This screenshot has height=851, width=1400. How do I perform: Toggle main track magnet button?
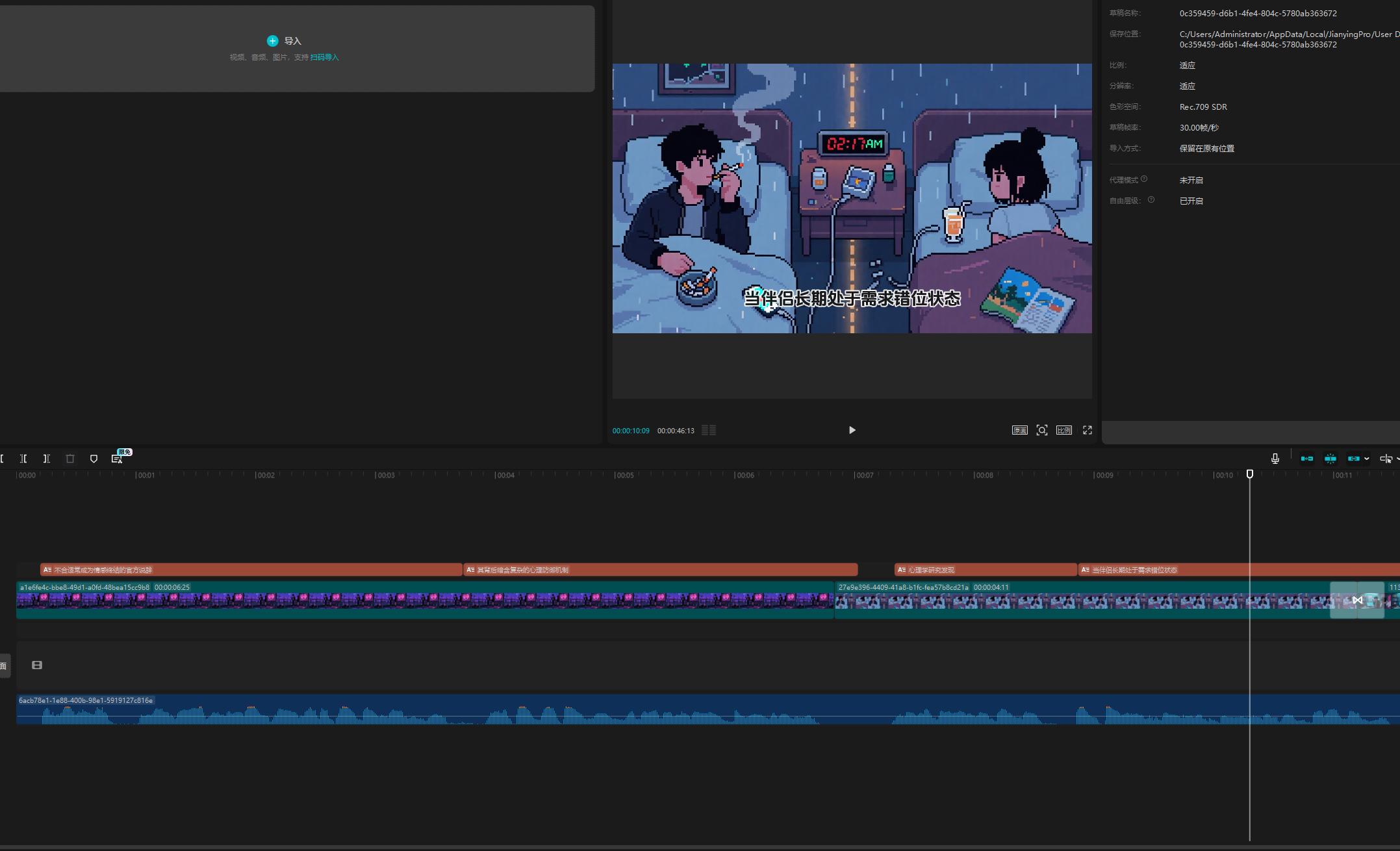pyautogui.click(x=1306, y=459)
